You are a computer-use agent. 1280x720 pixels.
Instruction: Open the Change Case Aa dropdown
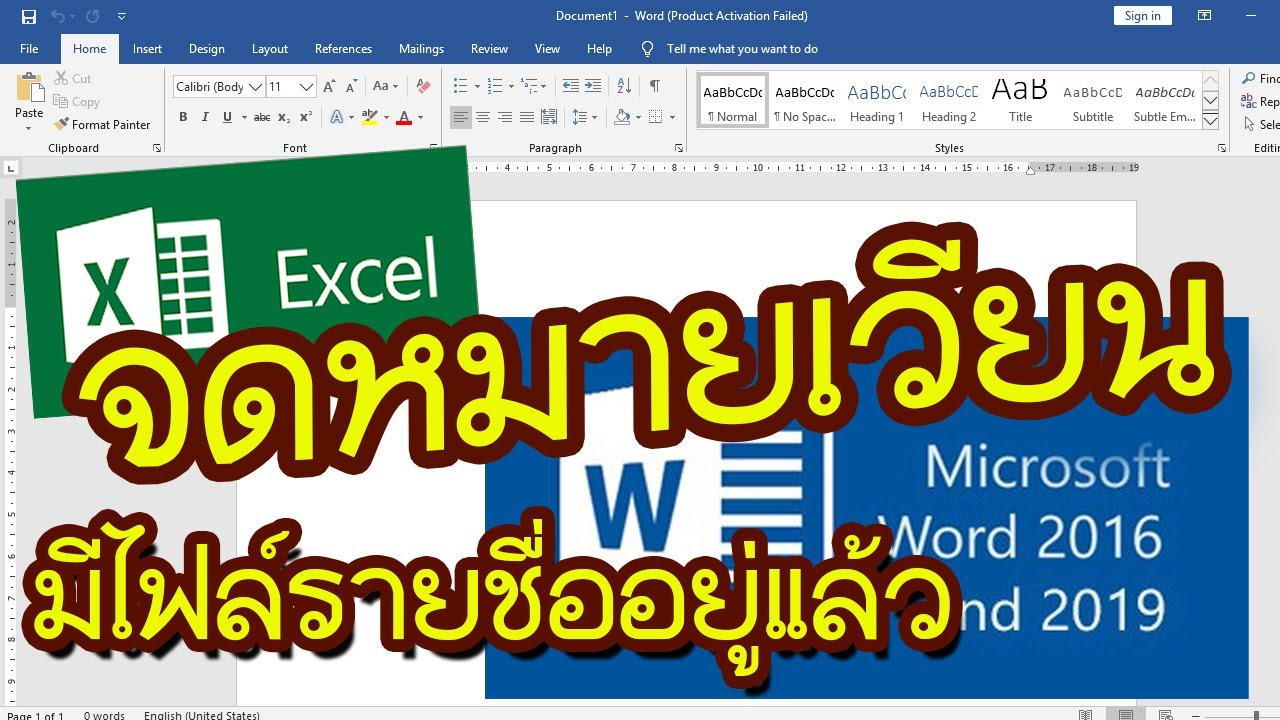coord(385,87)
